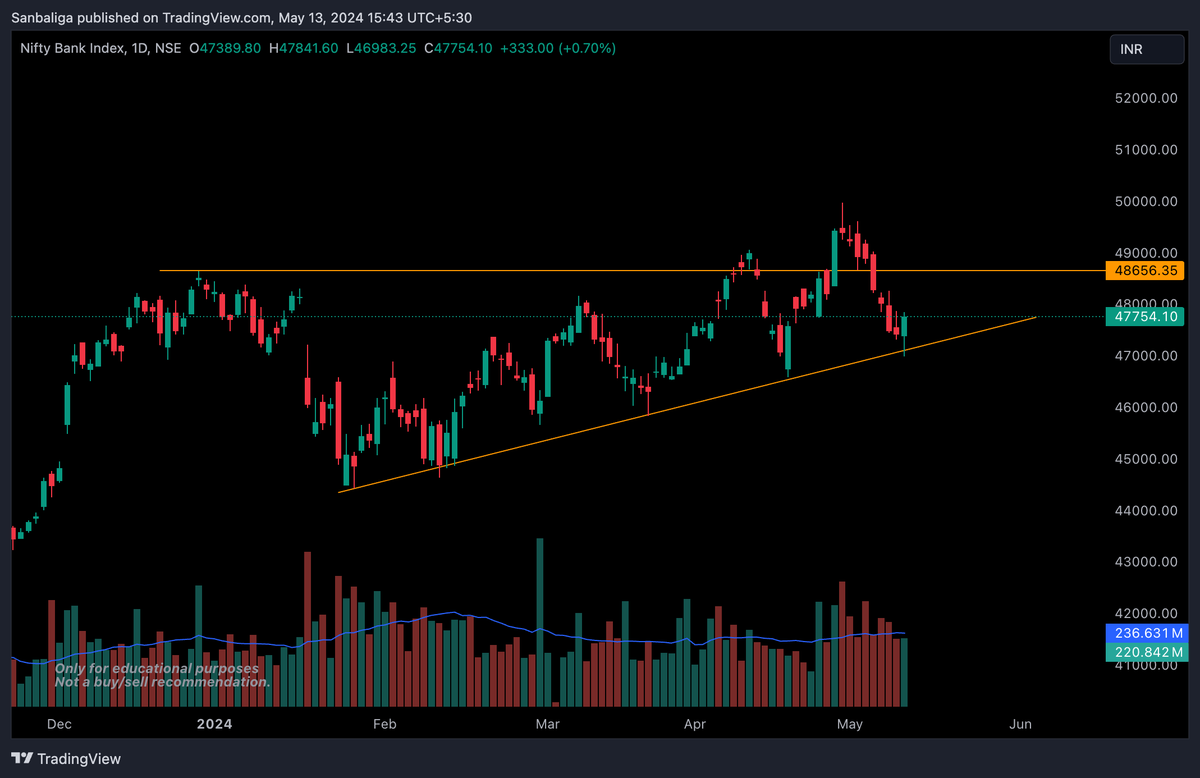
Task: Click the TradingView wordmark text
Action: click(80, 759)
